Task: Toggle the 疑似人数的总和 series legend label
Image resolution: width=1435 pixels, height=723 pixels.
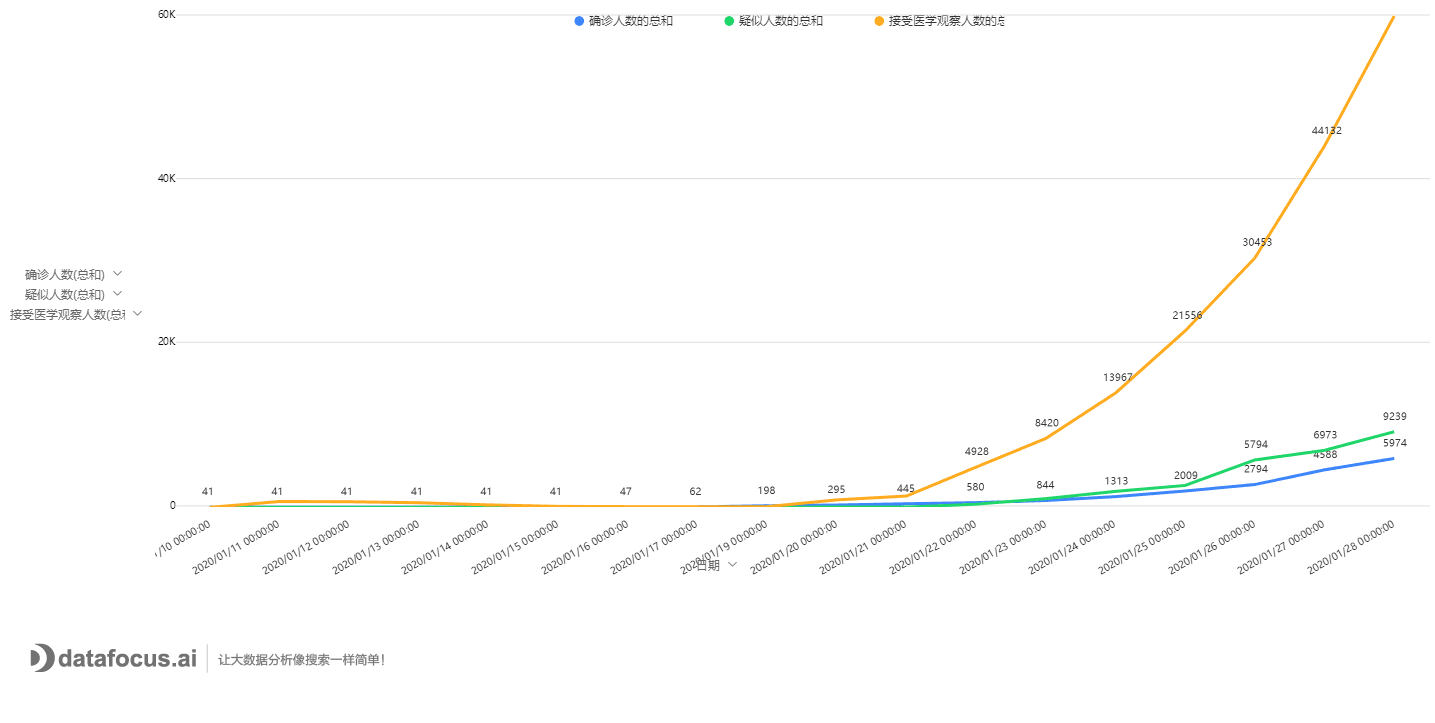Action: [780, 21]
